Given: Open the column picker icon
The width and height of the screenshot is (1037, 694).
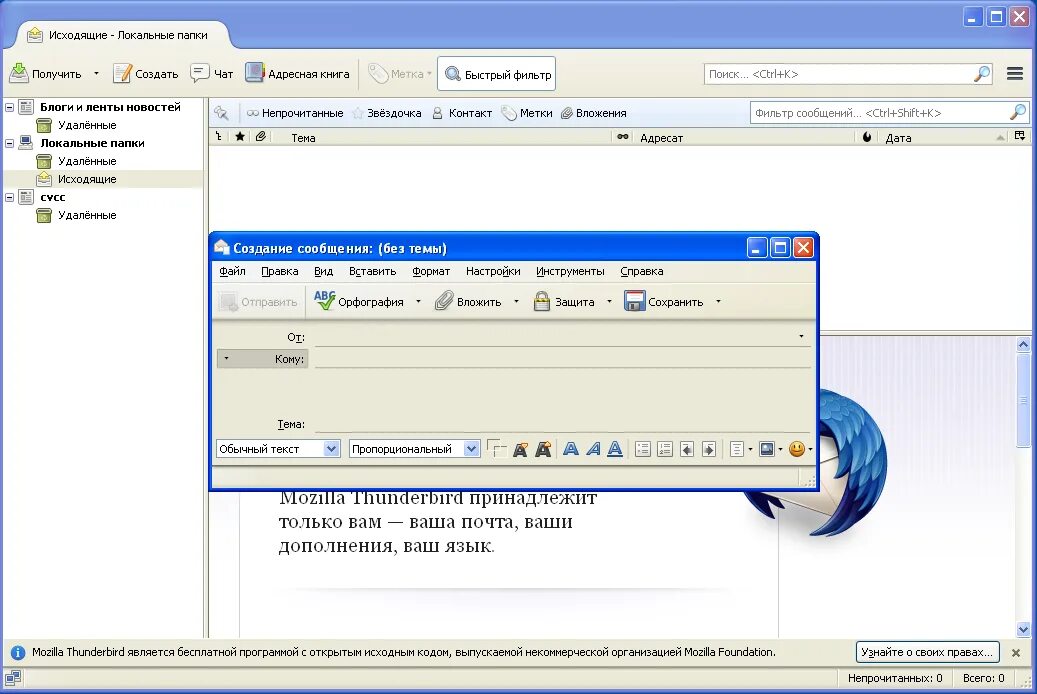Looking at the screenshot, I should point(1020,136).
